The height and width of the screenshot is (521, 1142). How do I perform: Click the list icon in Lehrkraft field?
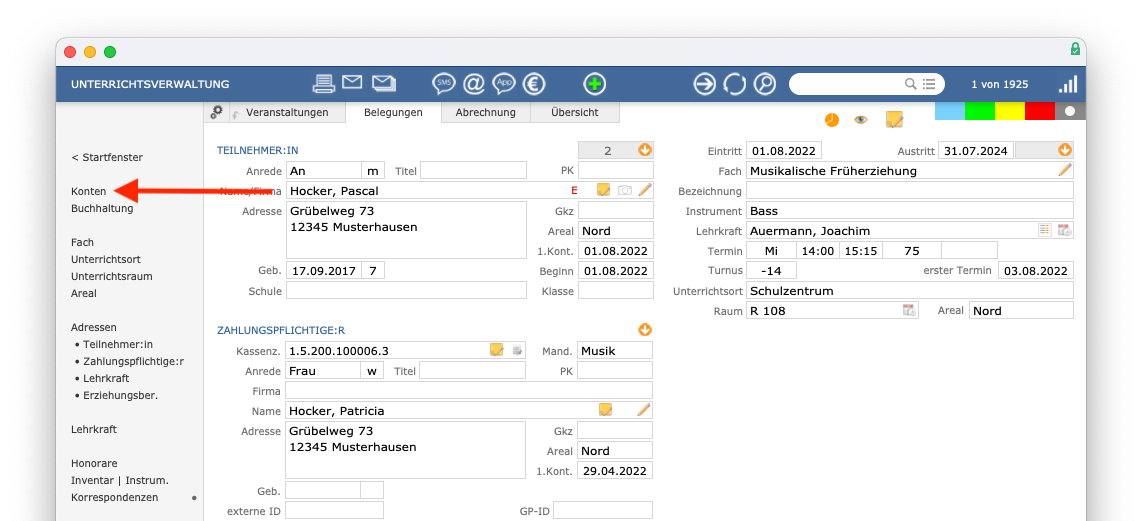1045,230
